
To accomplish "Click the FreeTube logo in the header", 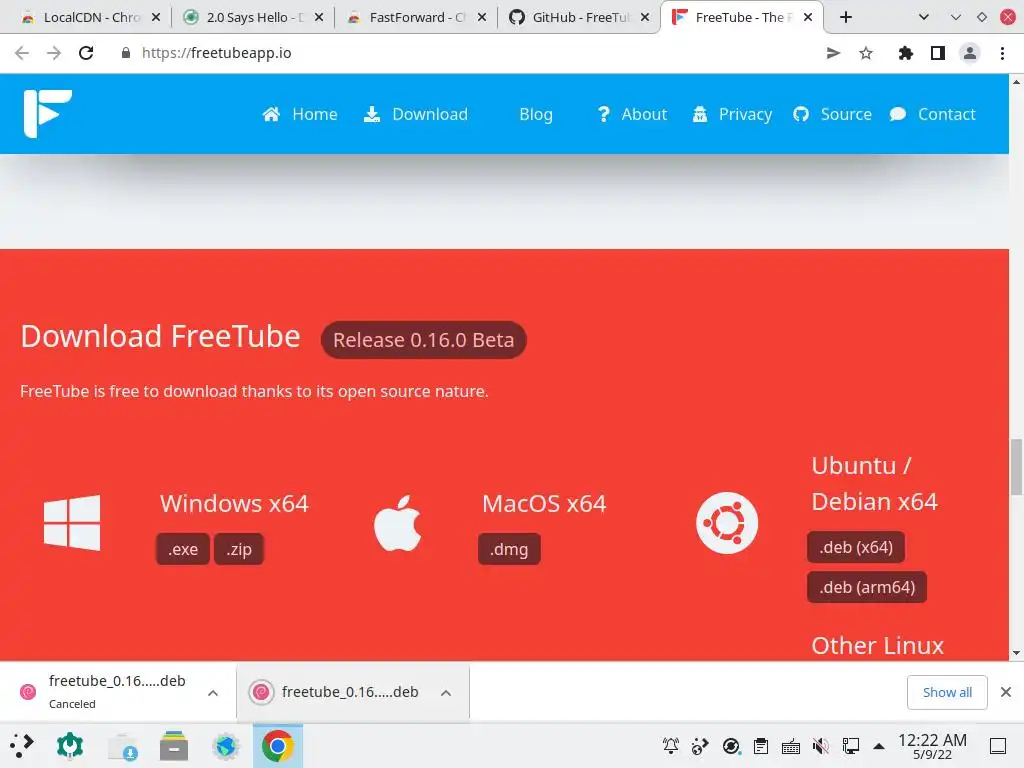I will coord(48,114).
